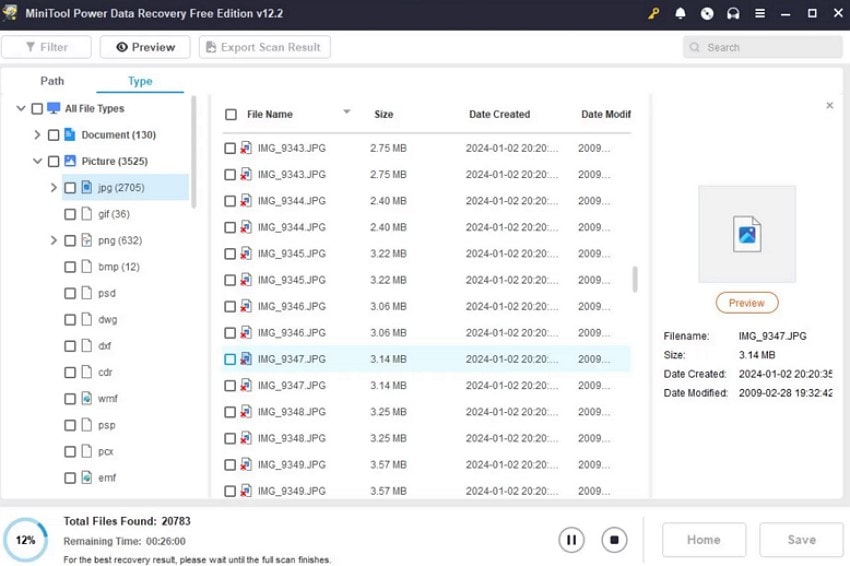Viewport: 850px width, 566px height.
Task: Click the pcx file type icon
Action: click(86, 451)
